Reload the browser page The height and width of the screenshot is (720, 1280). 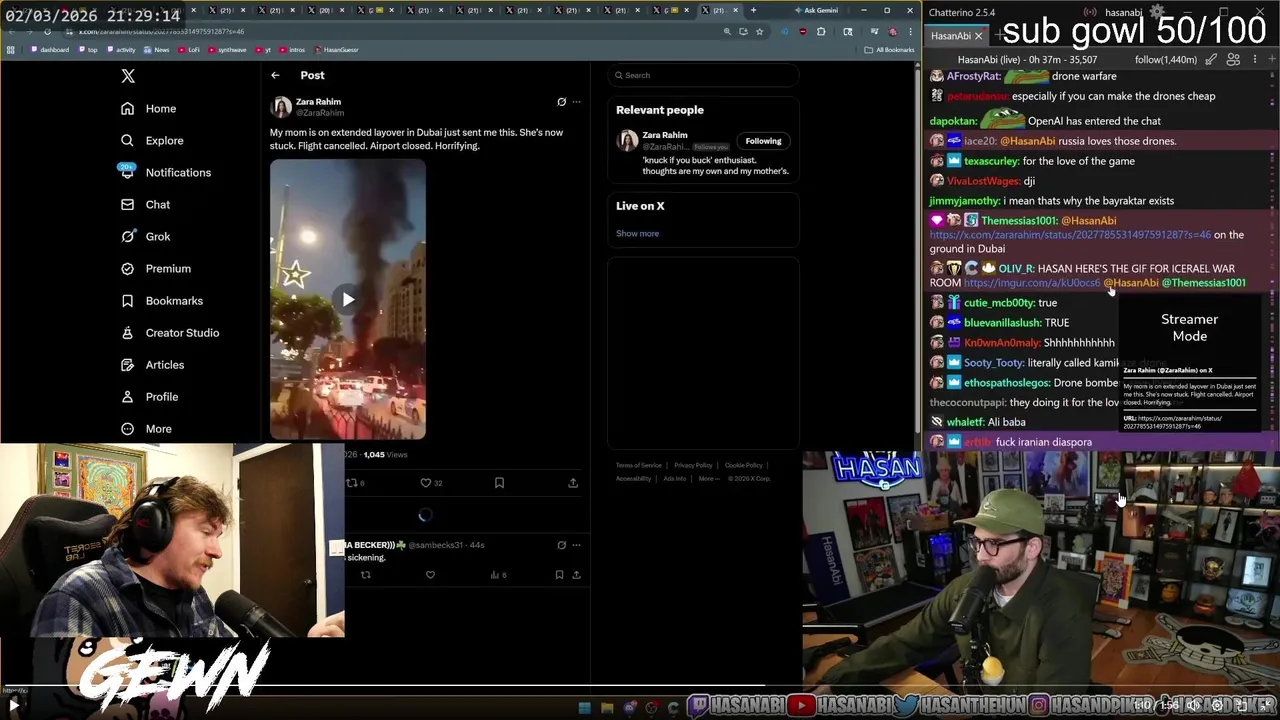pos(47,31)
